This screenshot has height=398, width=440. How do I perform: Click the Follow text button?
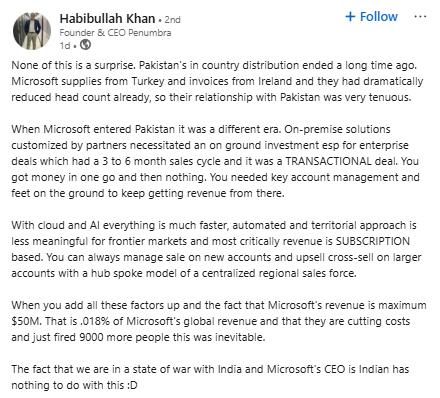click(379, 16)
